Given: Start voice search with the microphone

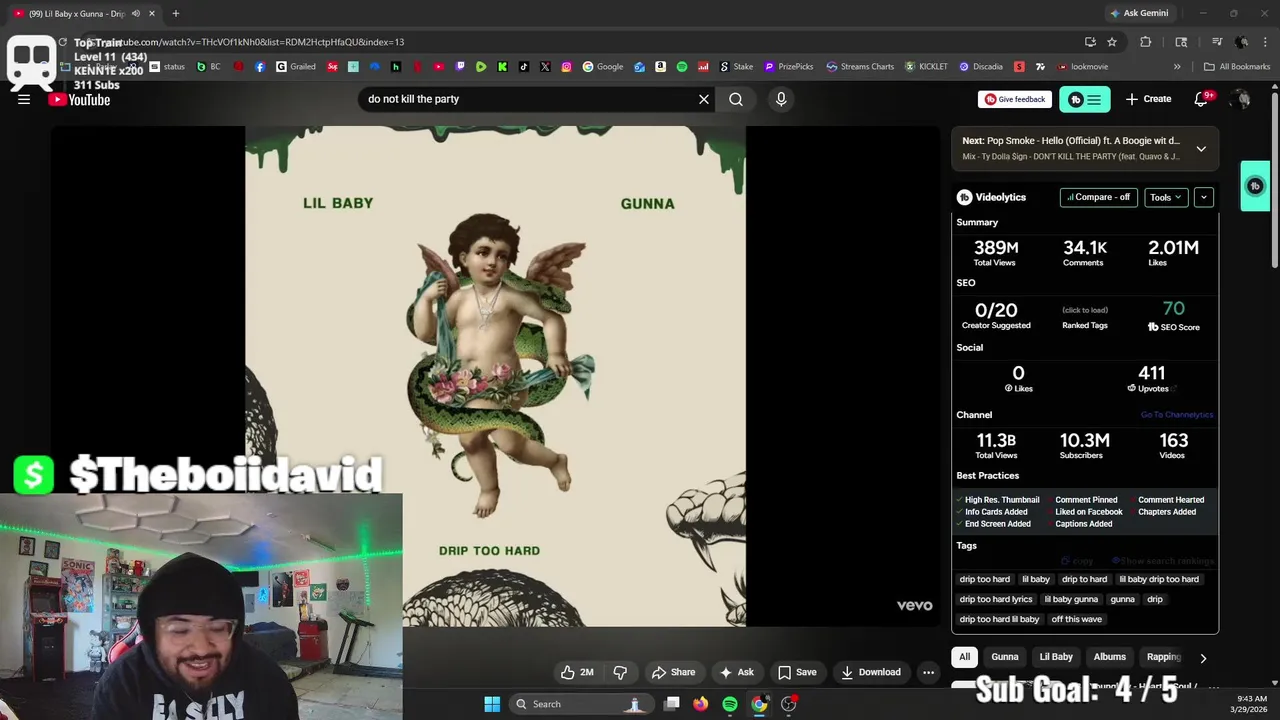Looking at the screenshot, I should tap(781, 99).
